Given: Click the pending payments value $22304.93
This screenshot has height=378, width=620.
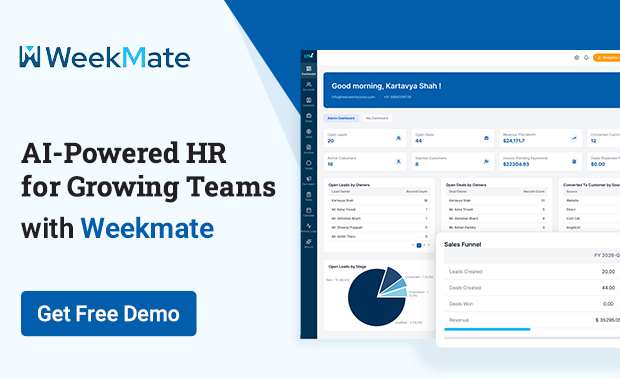Looking at the screenshot, I should [x=516, y=164].
